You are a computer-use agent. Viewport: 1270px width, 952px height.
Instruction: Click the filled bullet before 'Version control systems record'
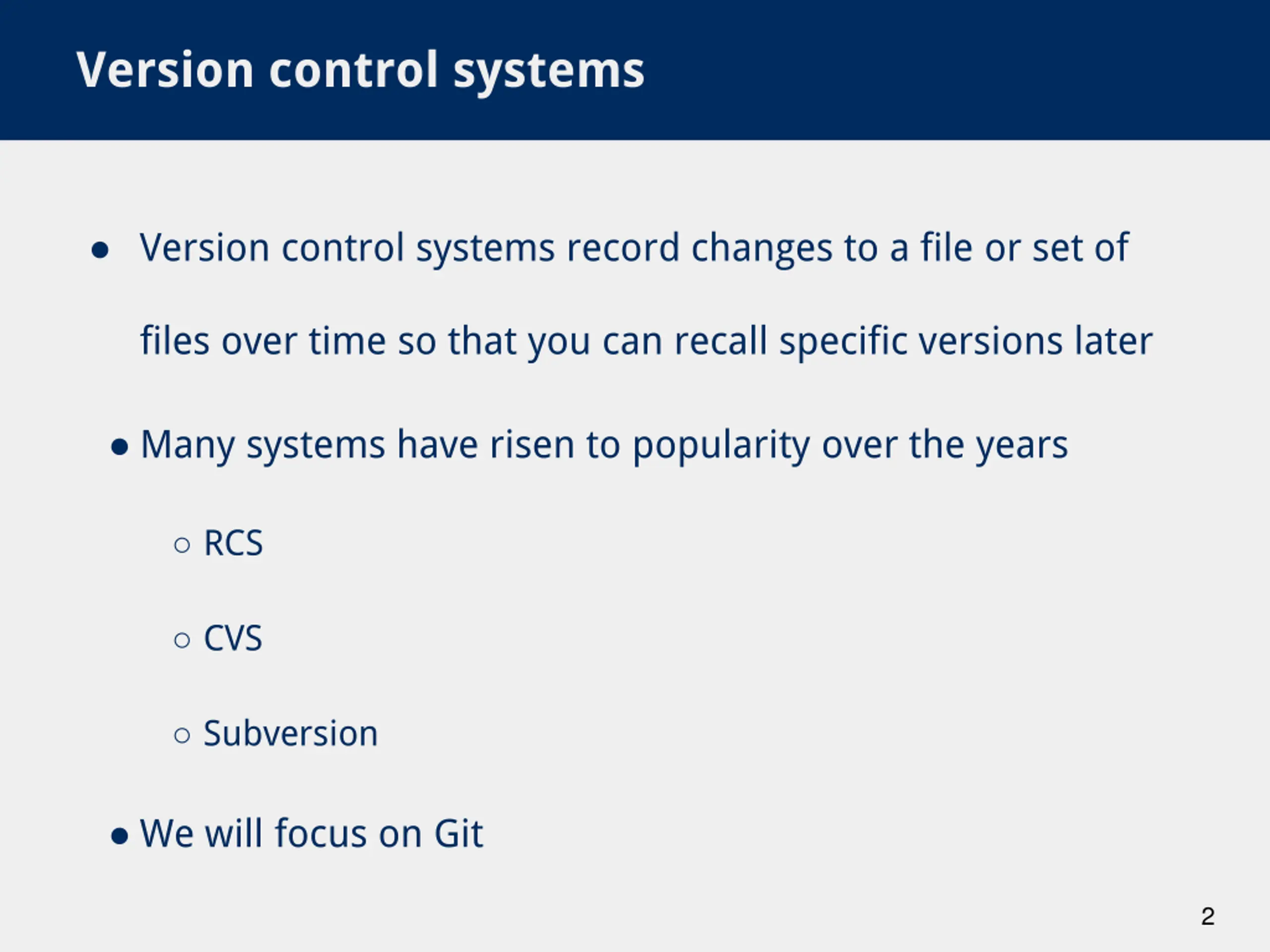[x=100, y=250]
